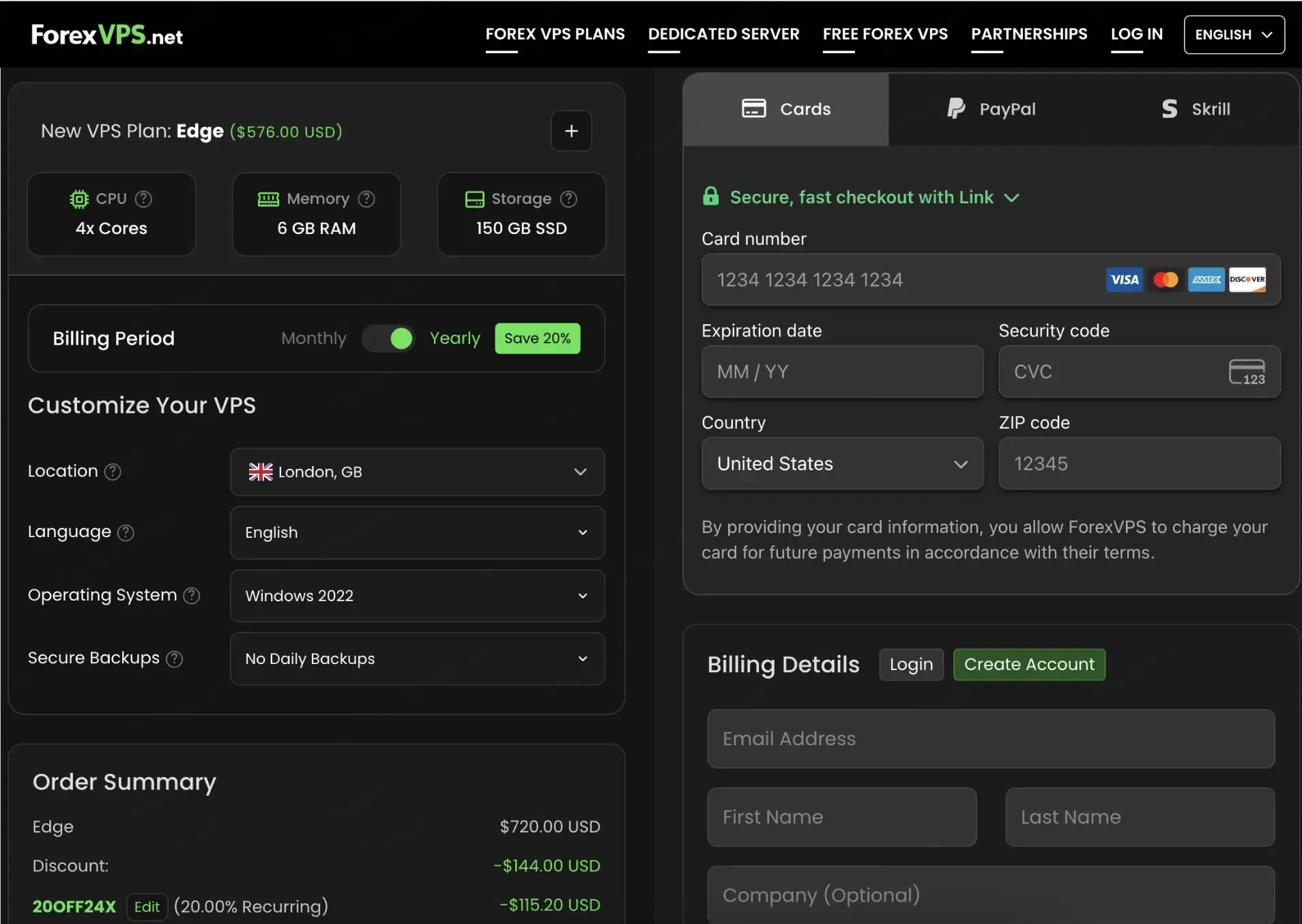Open PARTNERSHIPS menu item

coord(1029,34)
